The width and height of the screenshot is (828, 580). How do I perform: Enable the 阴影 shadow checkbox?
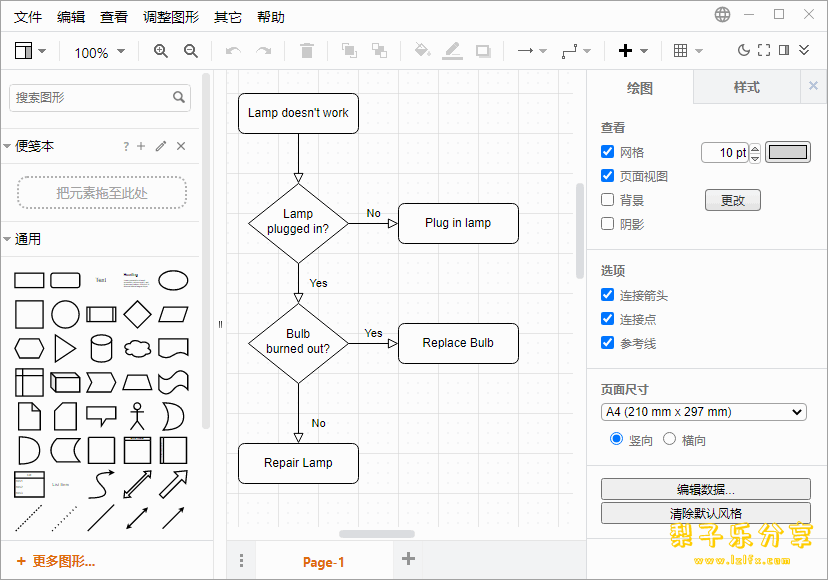coord(607,223)
